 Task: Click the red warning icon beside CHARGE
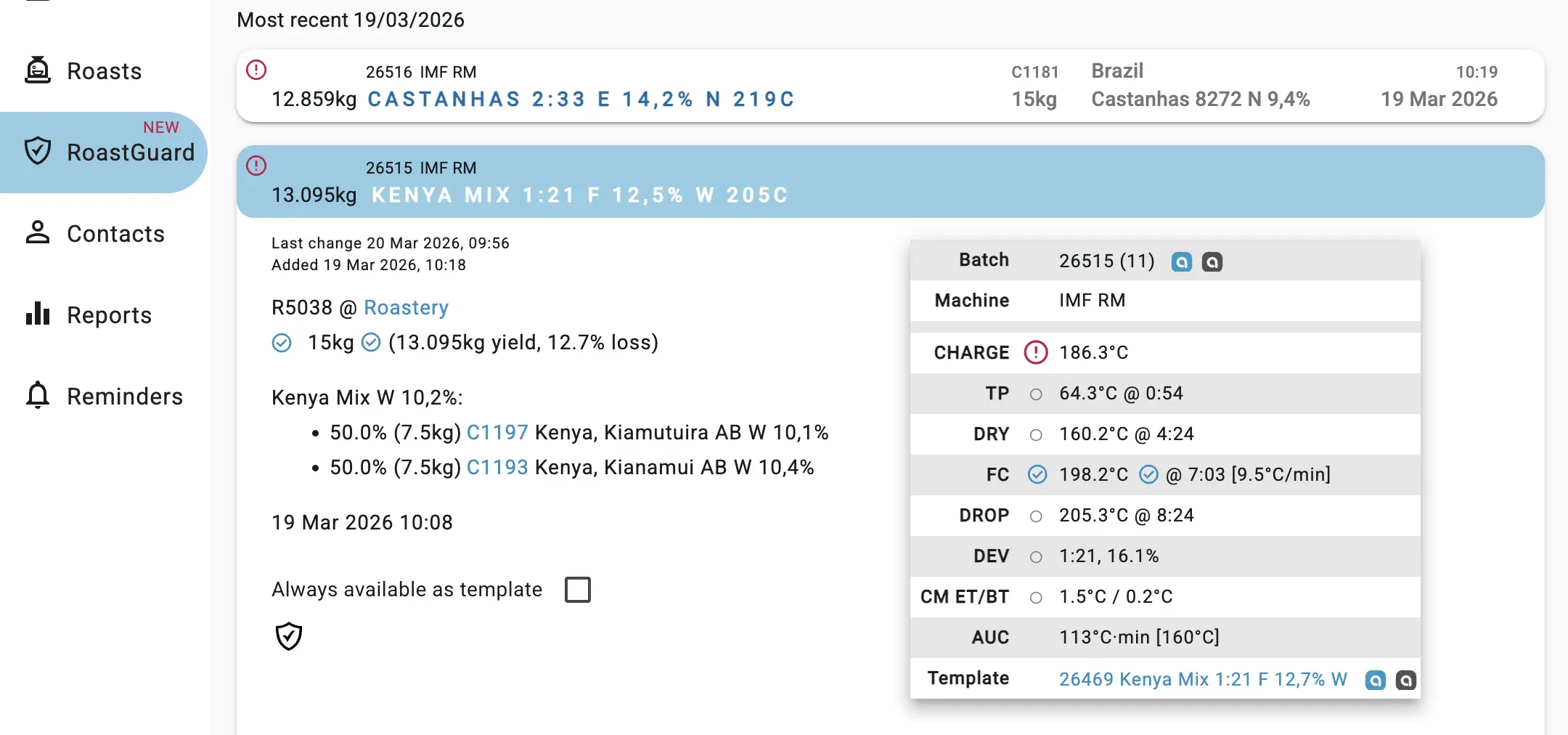(x=1035, y=352)
